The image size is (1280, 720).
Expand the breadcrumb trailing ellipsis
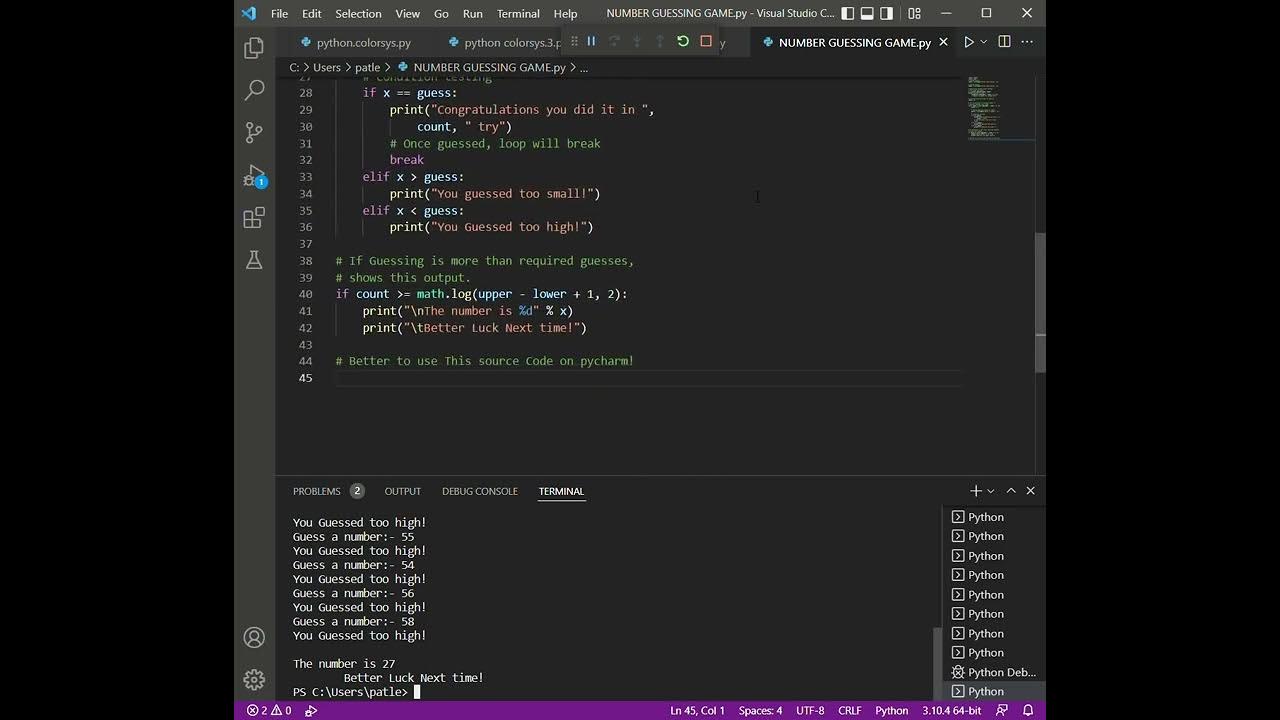tap(584, 68)
